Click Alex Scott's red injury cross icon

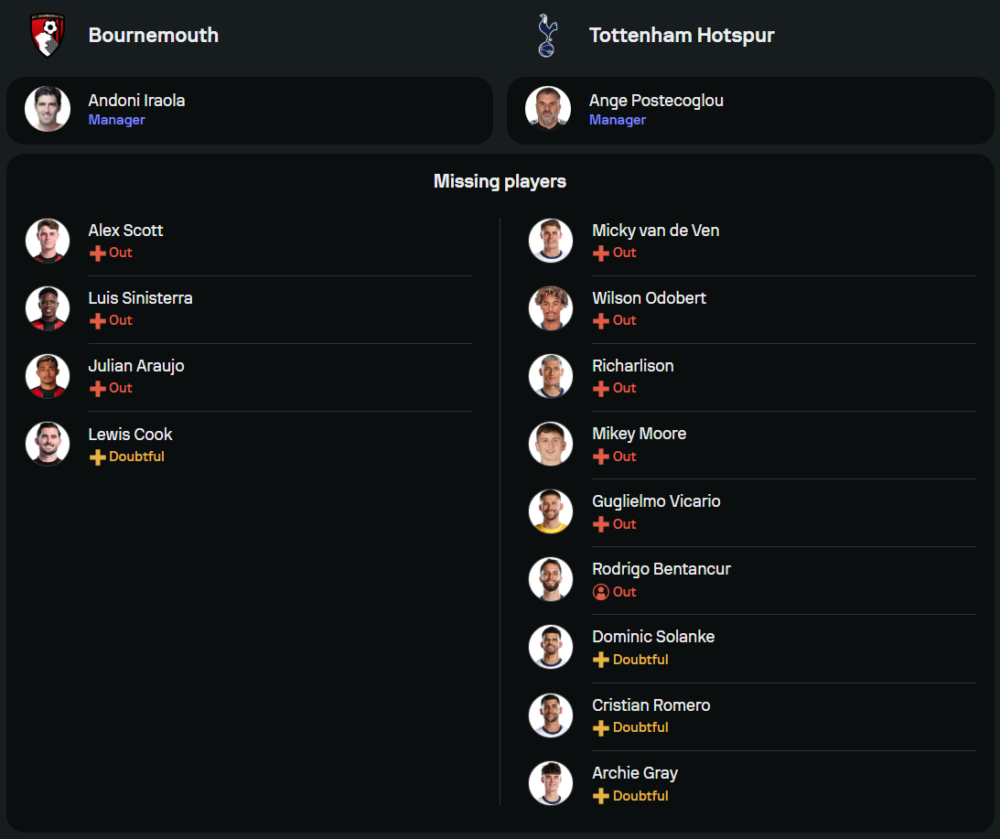97,253
